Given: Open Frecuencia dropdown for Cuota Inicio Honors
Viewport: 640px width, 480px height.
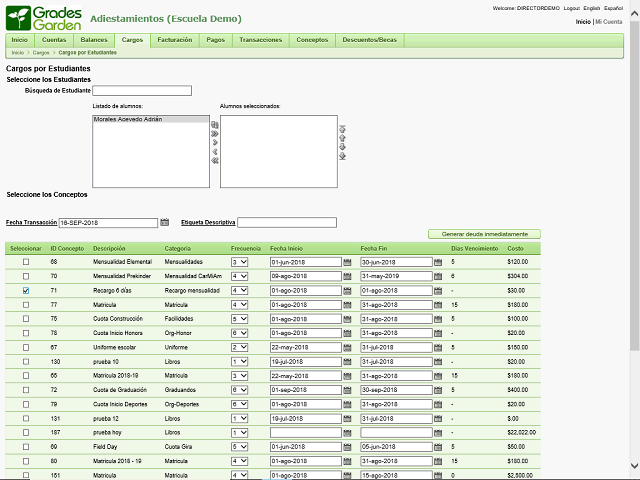Looking at the screenshot, I should [x=240, y=333].
